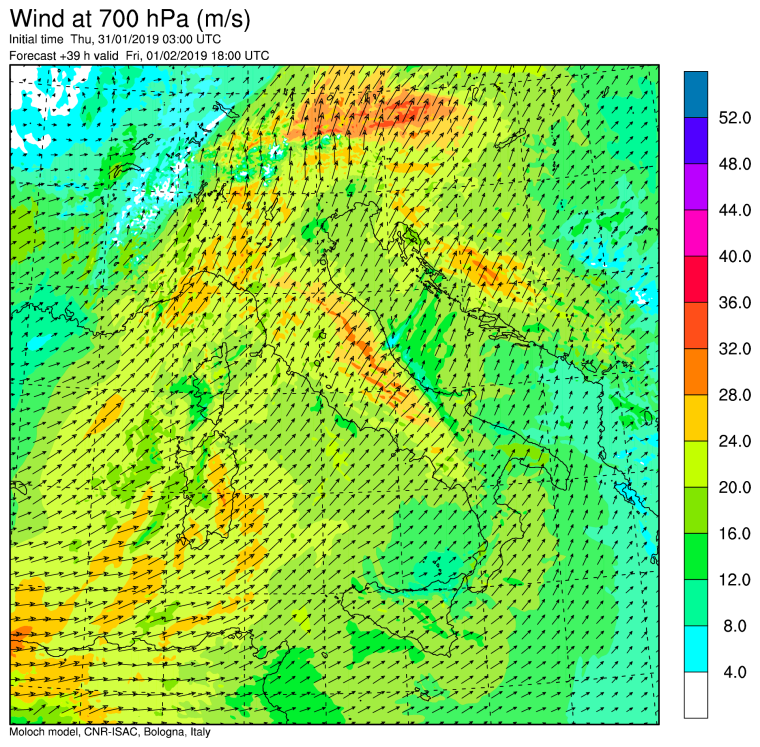Select the amber legend swatch between 24.0 and 28.0
Viewport: 760px width, 747px height.
click(696, 418)
